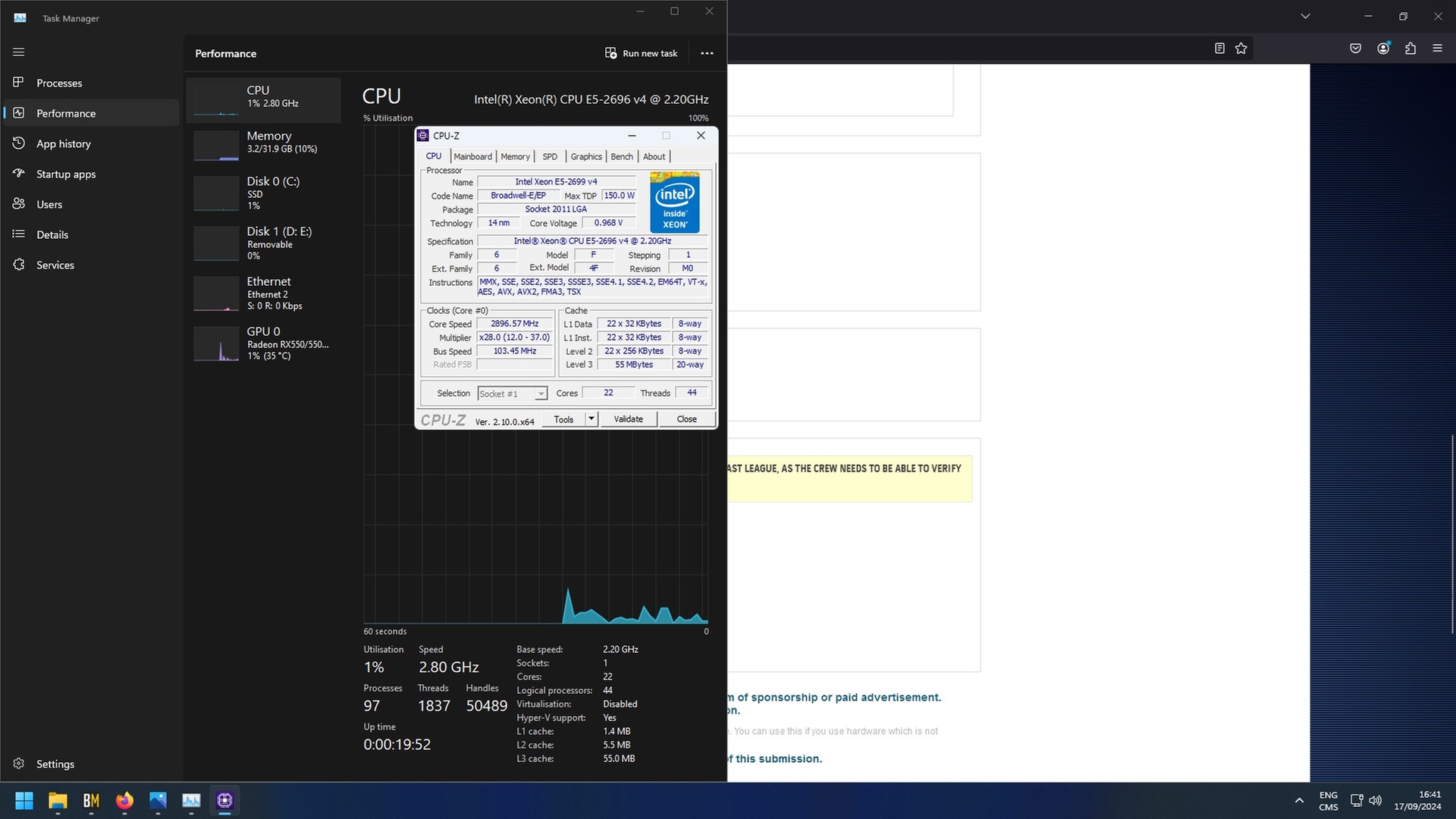Expand the Tools dropdown arrow in CPU-Z
The width and height of the screenshot is (1456, 819).
pyautogui.click(x=591, y=419)
